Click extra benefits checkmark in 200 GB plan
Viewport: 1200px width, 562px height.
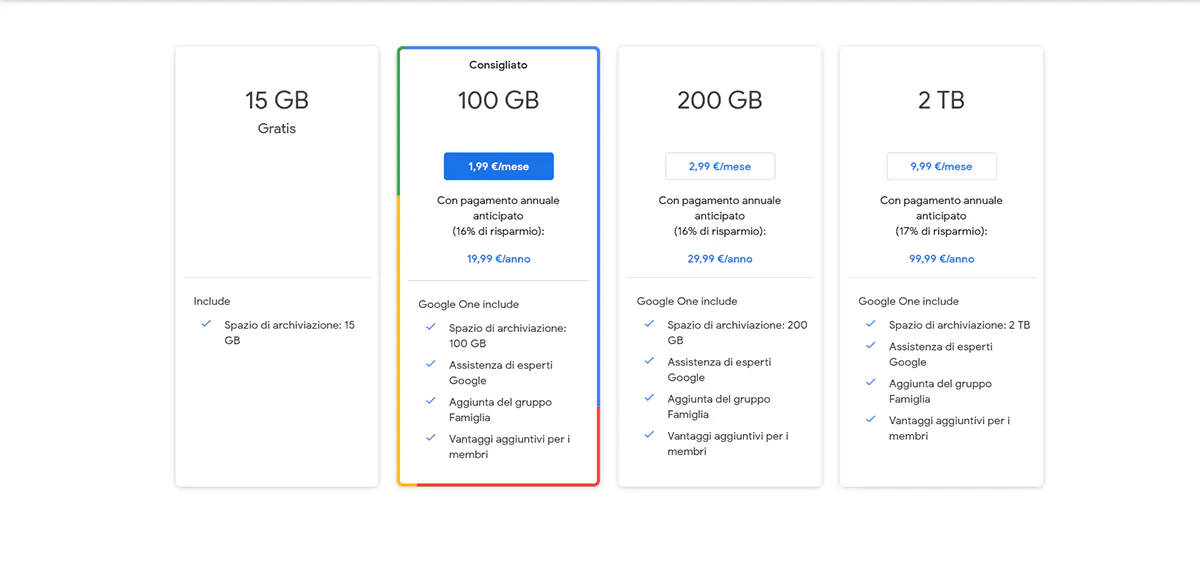pyautogui.click(x=649, y=435)
